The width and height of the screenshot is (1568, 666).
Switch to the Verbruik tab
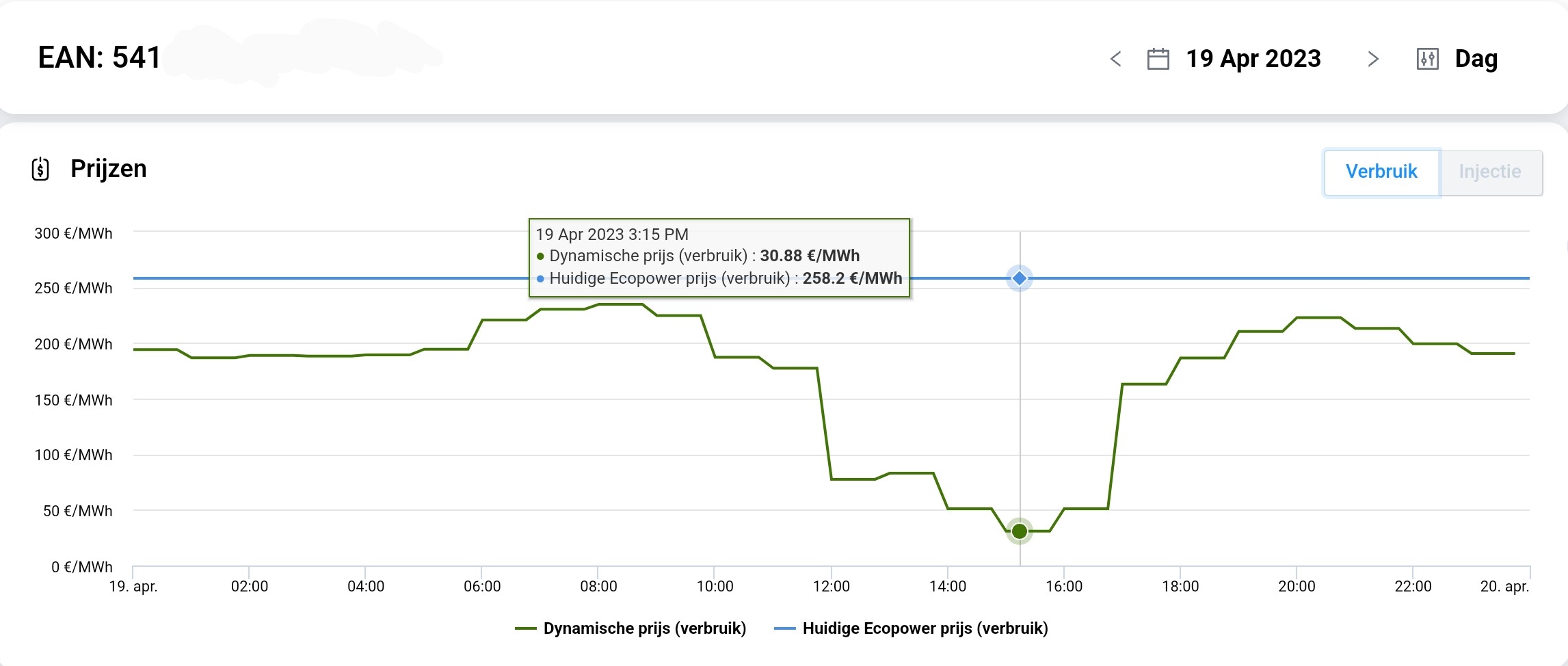click(1381, 172)
